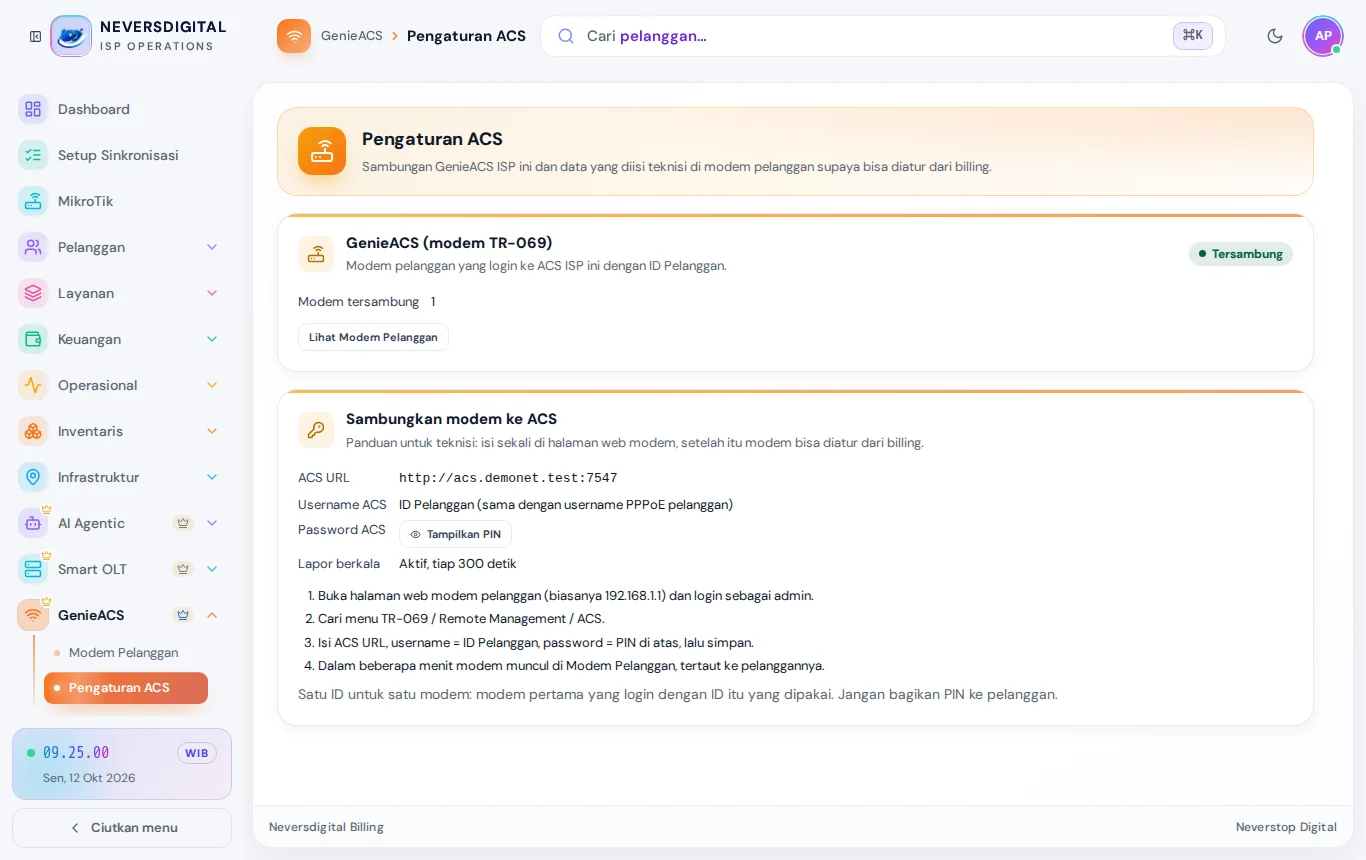Open Setup Sinkronisasi checklist icon
The image size is (1366, 860).
(33, 155)
